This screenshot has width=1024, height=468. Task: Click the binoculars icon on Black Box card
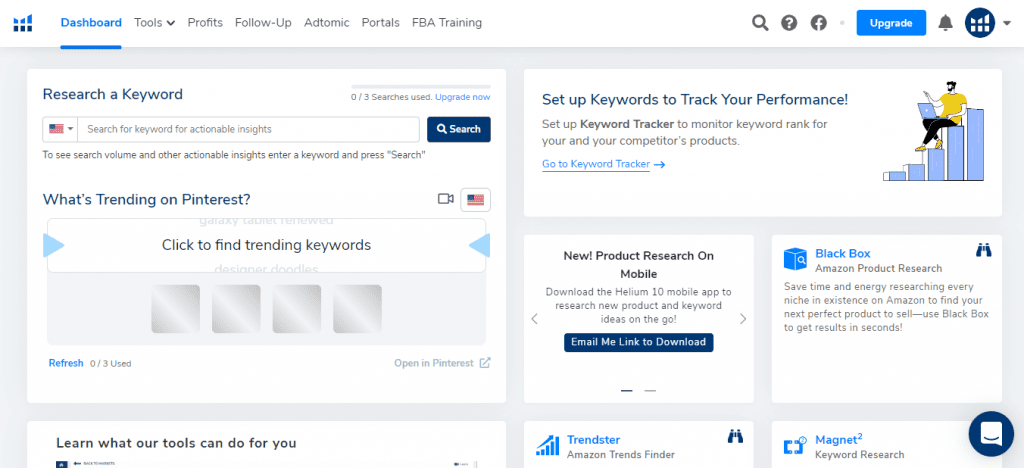(984, 250)
